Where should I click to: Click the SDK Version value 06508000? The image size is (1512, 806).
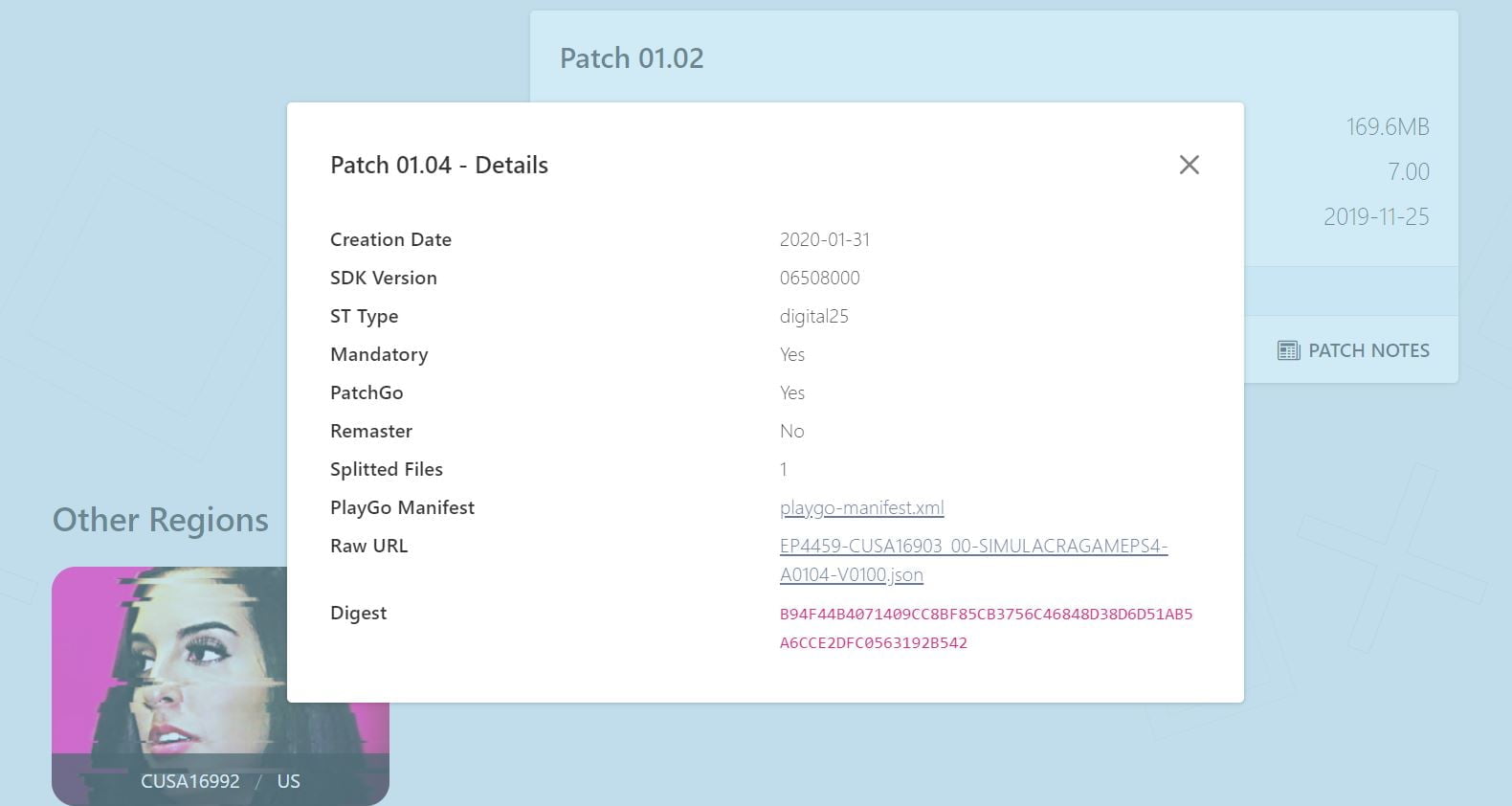click(x=819, y=278)
